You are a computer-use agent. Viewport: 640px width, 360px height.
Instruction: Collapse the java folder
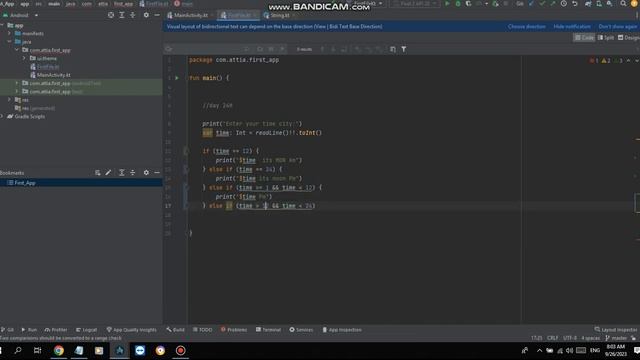coord(9,42)
